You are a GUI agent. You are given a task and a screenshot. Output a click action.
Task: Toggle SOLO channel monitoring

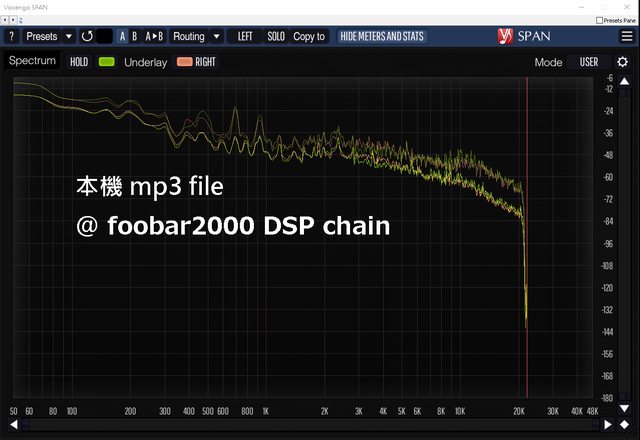point(276,36)
